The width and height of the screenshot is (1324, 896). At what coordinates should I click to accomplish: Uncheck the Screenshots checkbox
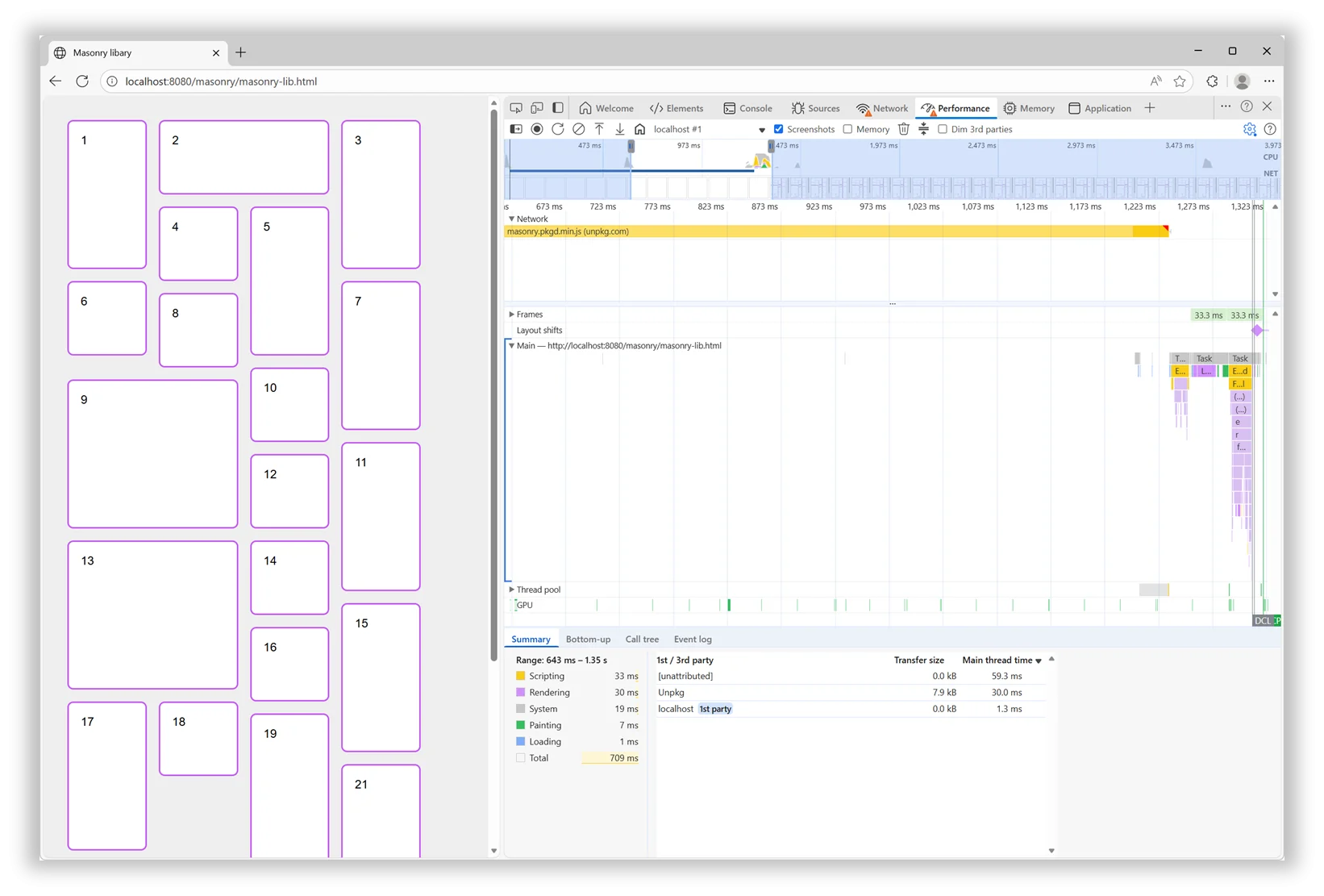(x=779, y=129)
